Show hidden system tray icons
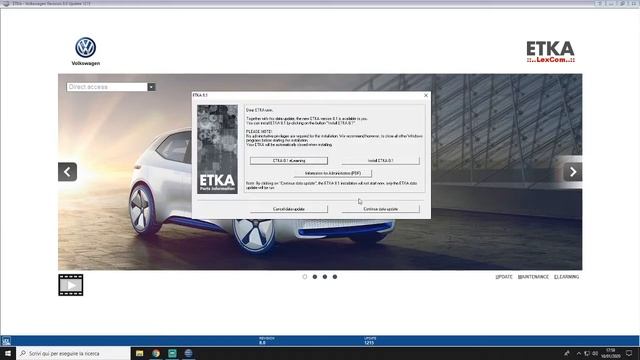The height and width of the screenshot is (360, 640). point(579,353)
